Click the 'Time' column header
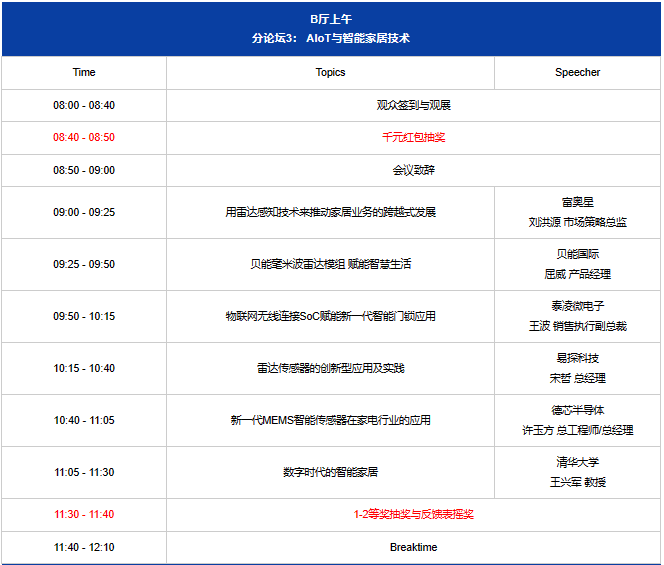664x565 pixels. click(x=84, y=72)
